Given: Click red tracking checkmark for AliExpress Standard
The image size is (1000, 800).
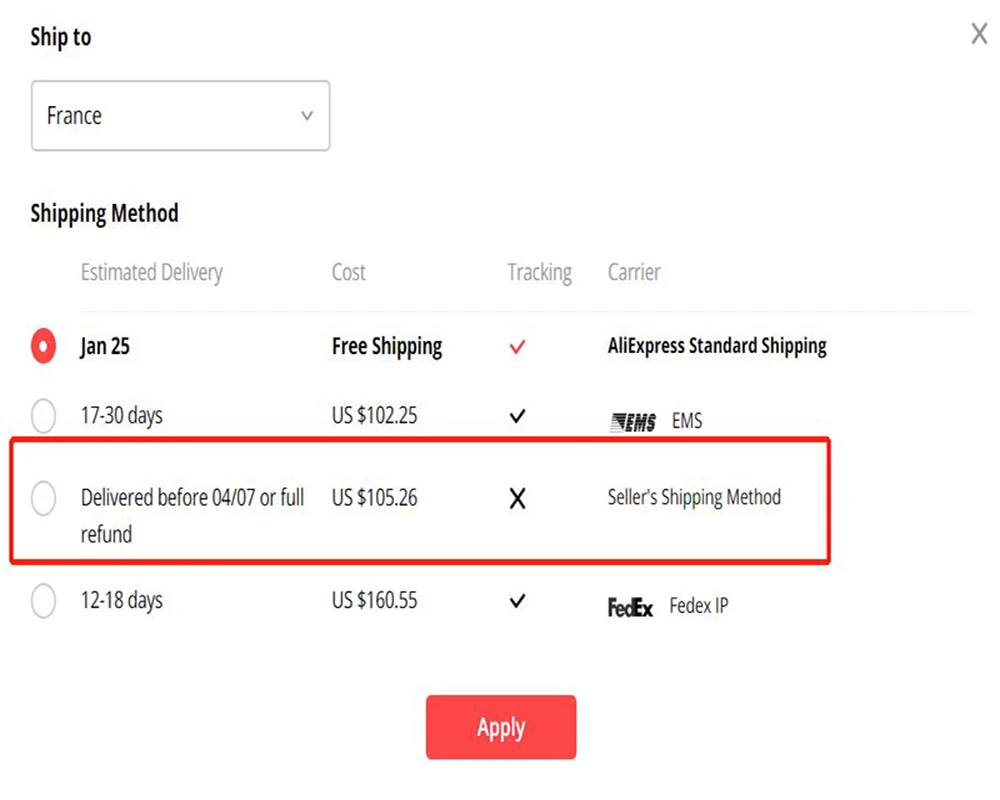Looking at the screenshot, I should coord(517,347).
